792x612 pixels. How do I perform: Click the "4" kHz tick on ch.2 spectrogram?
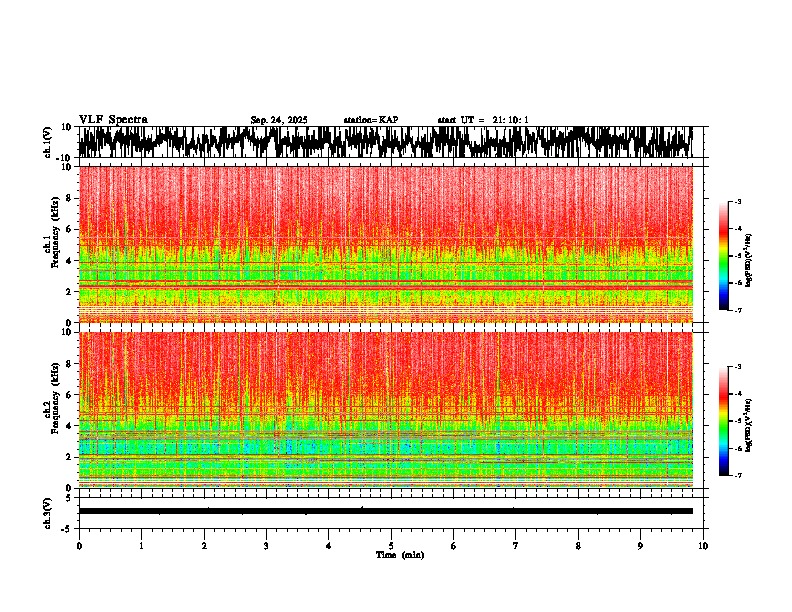[69, 426]
